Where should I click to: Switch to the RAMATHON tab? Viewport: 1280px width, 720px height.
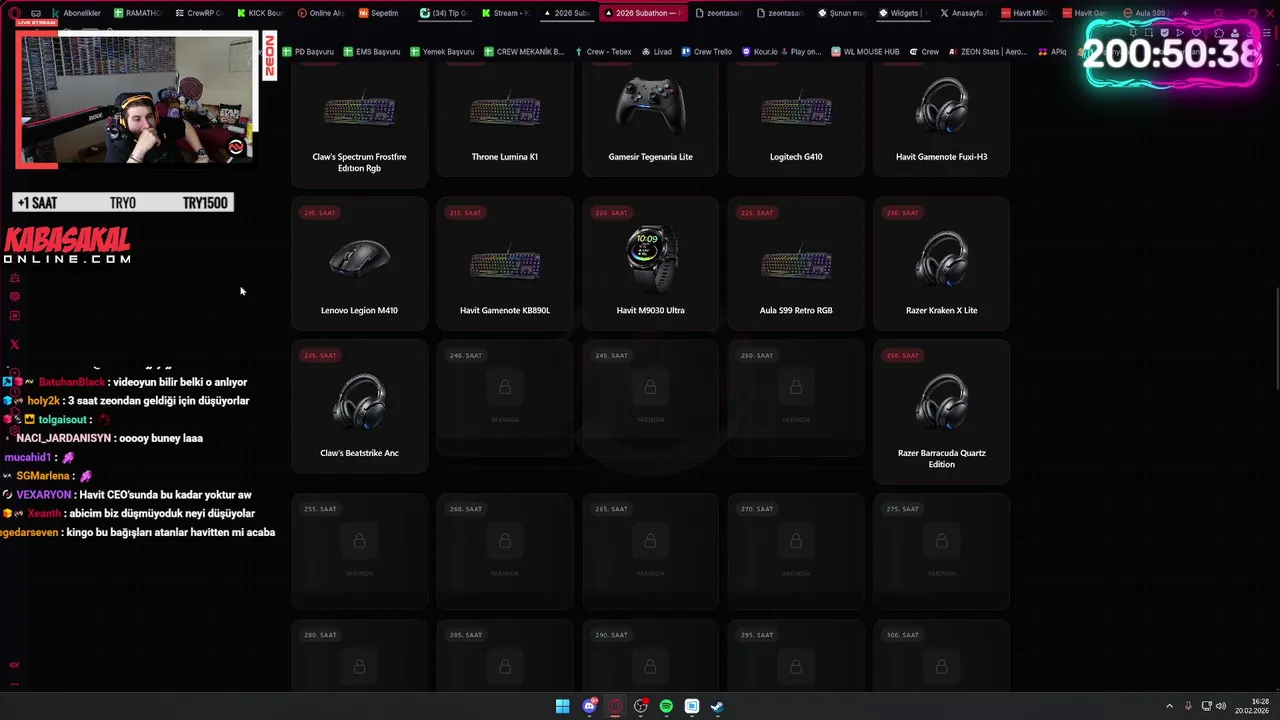138,13
